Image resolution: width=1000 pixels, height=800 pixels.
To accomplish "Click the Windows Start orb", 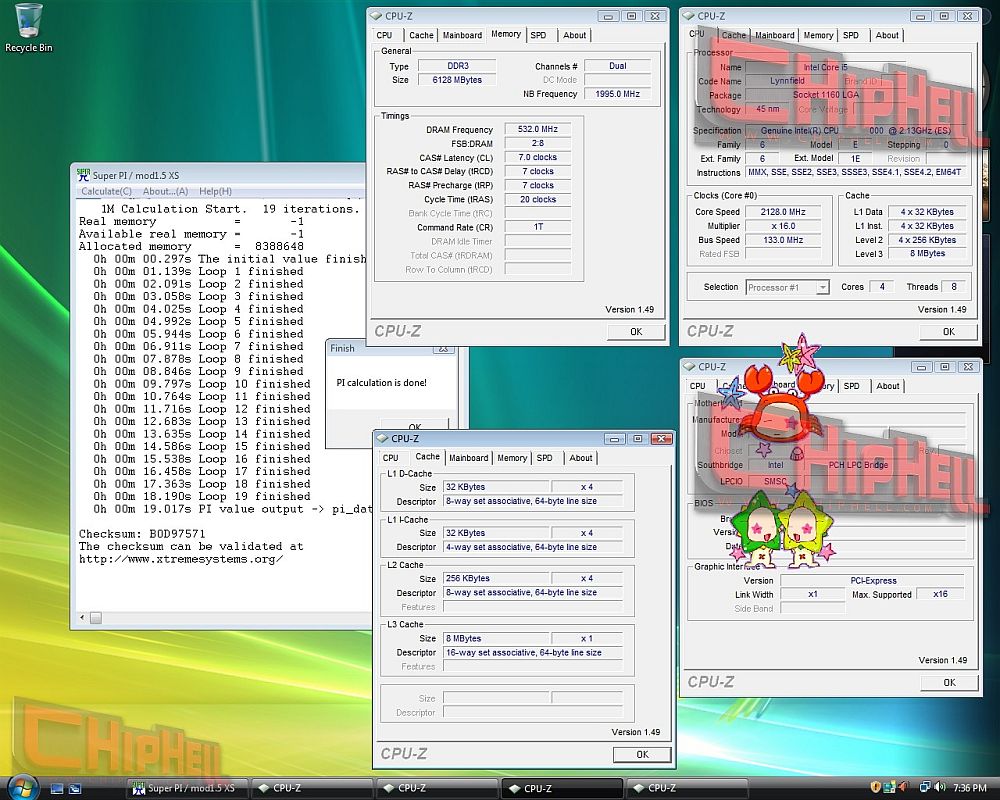I will click(x=22, y=786).
